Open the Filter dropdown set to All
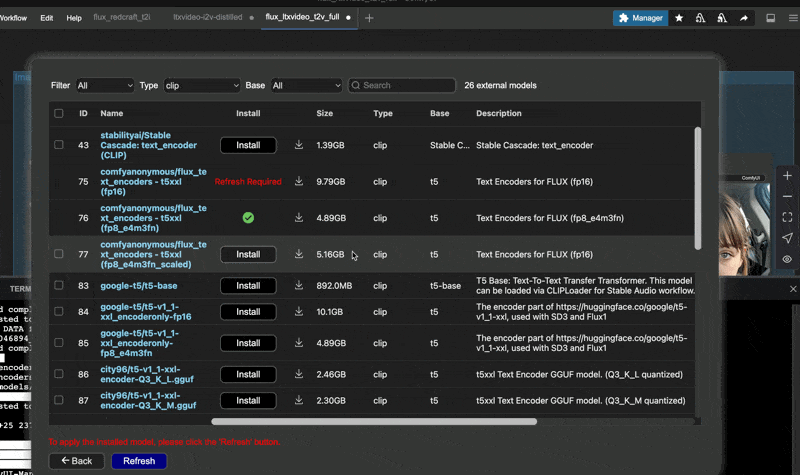 105,85
